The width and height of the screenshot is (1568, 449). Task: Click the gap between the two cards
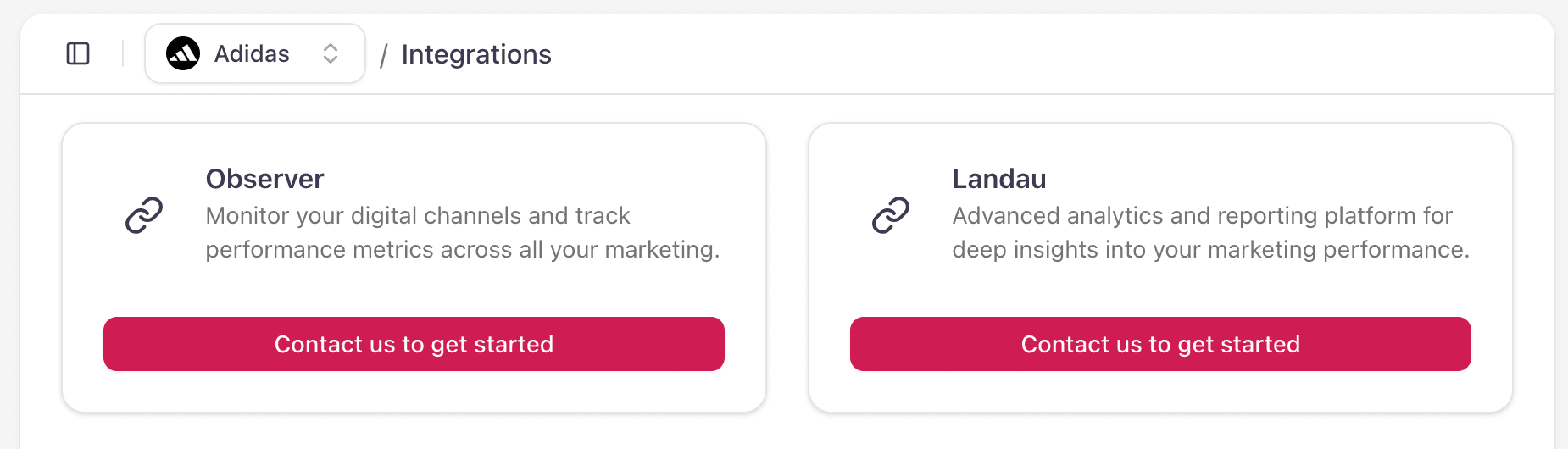pos(787,268)
